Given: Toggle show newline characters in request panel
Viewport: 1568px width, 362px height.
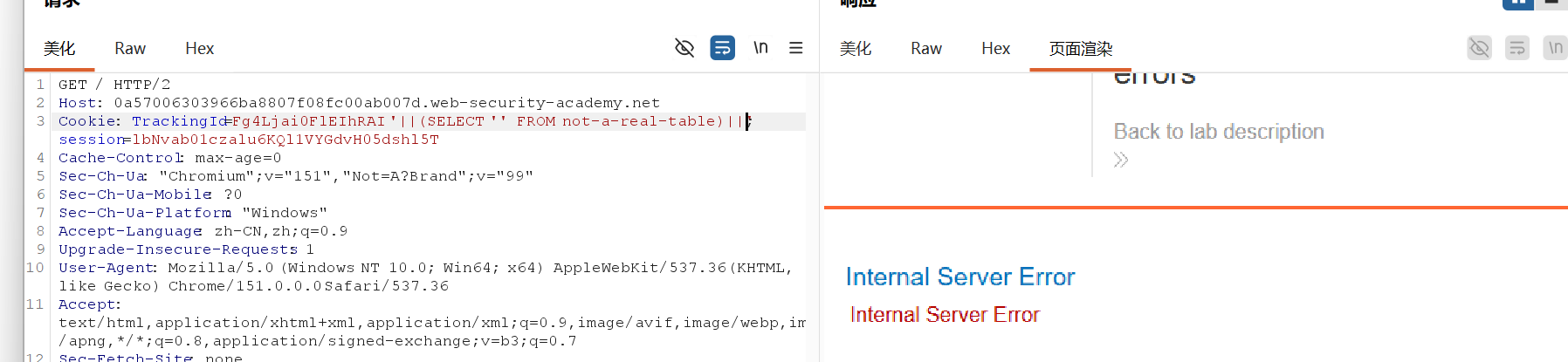Looking at the screenshot, I should (760, 48).
